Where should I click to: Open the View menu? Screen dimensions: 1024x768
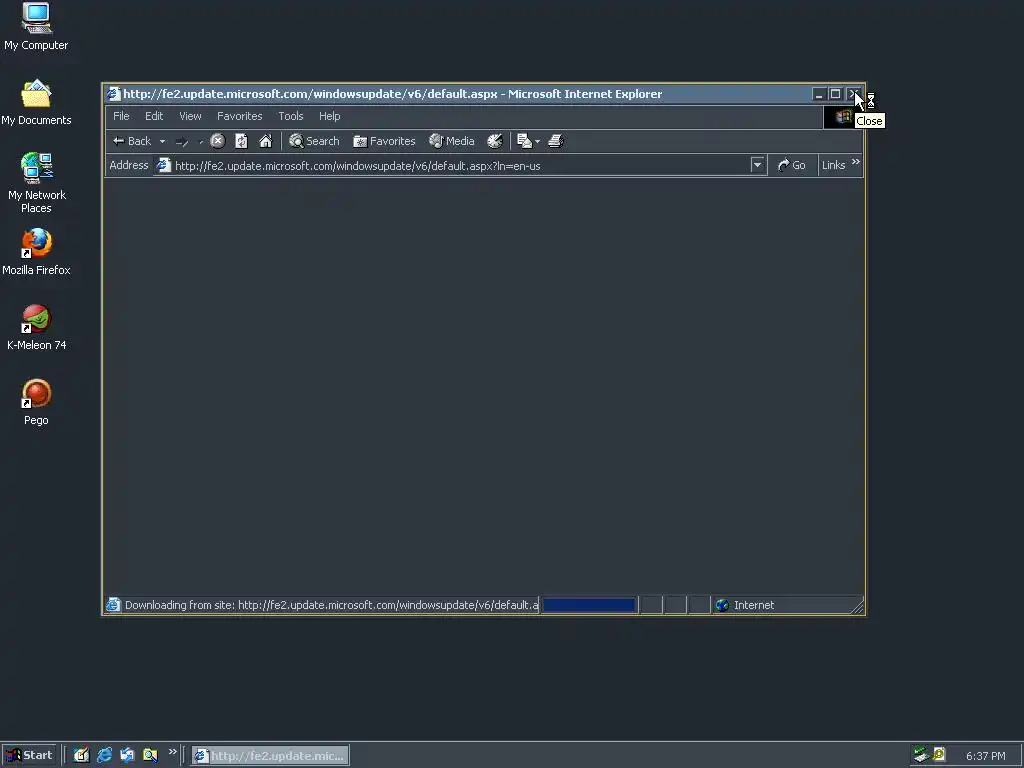tap(190, 116)
